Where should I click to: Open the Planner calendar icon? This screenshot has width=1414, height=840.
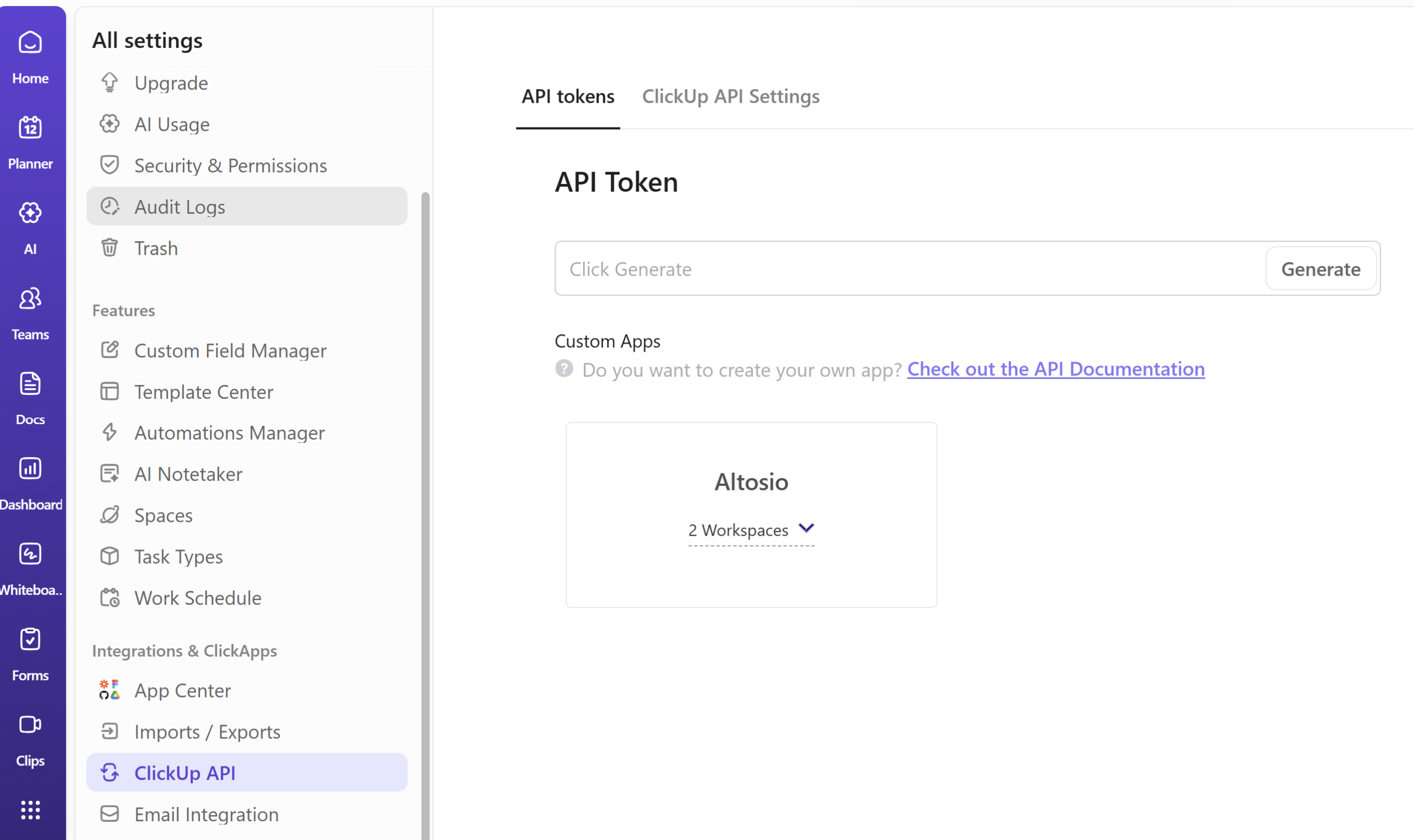point(30,128)
